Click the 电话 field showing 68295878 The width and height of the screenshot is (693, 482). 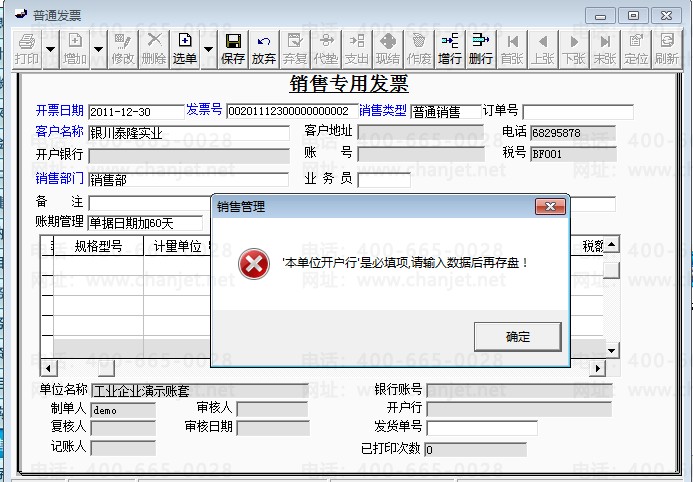(x=573, y=133)
